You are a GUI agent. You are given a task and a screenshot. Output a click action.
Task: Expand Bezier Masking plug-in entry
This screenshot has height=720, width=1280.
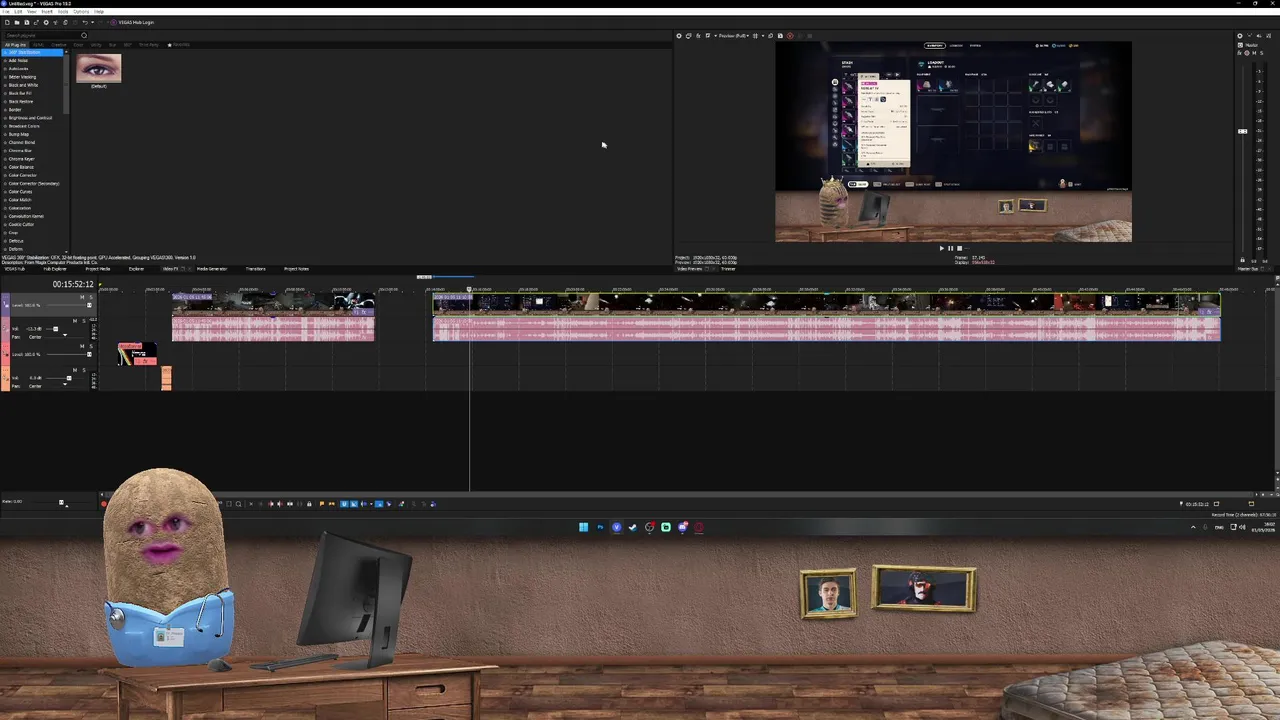pyautogui.click(x=5, y=77)
